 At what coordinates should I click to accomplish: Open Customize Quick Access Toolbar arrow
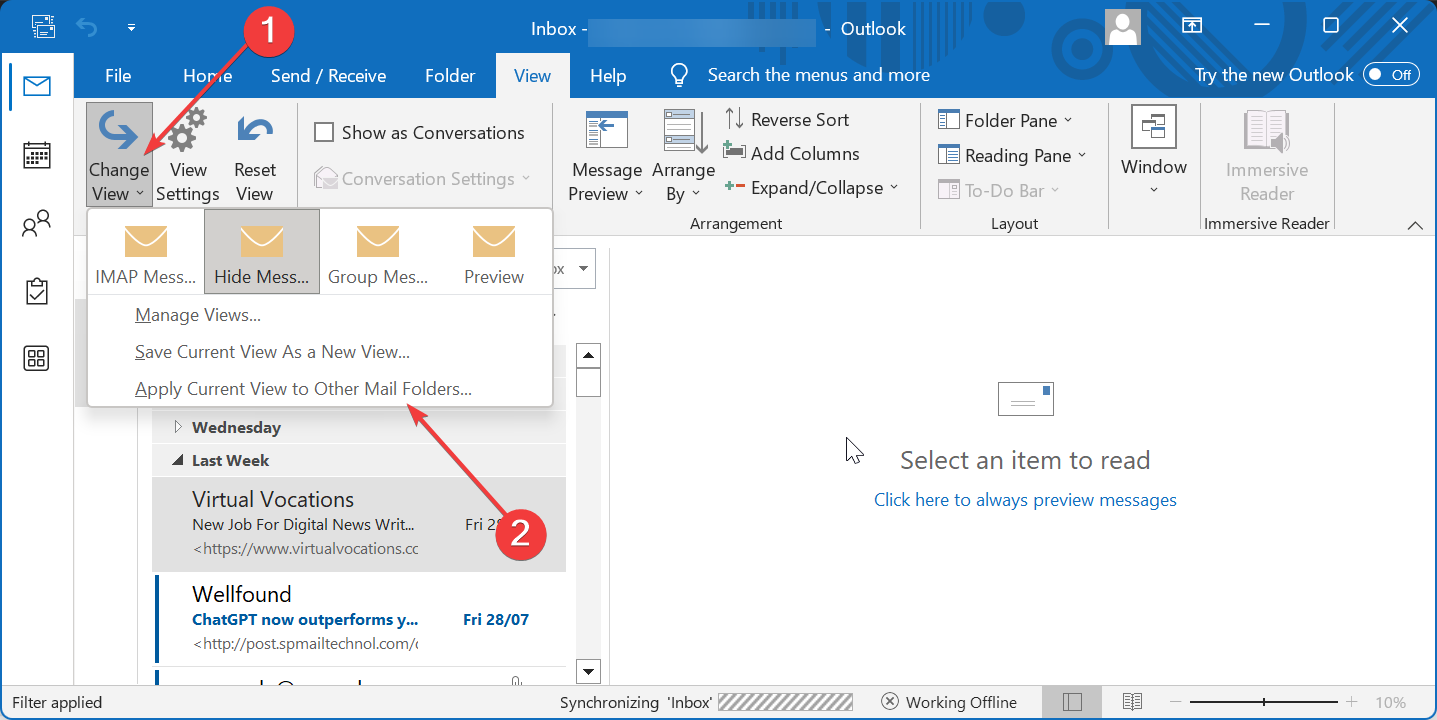[x=132, y=27]
